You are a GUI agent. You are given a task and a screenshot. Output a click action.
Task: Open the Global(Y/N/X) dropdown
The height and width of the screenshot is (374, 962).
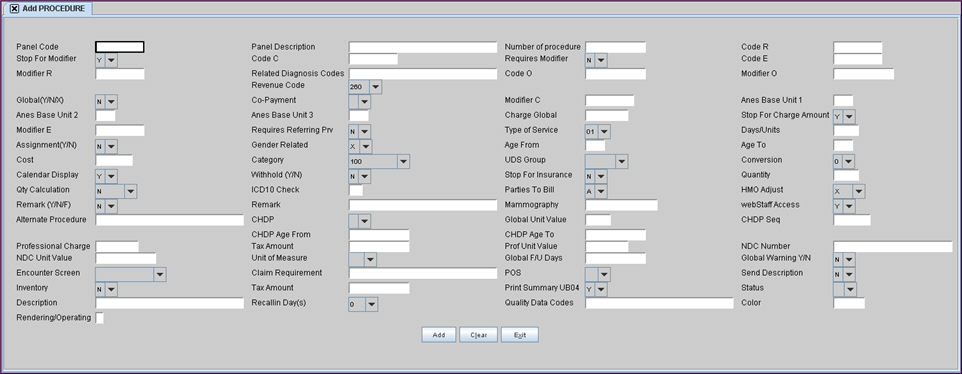[x=112, y=101]
